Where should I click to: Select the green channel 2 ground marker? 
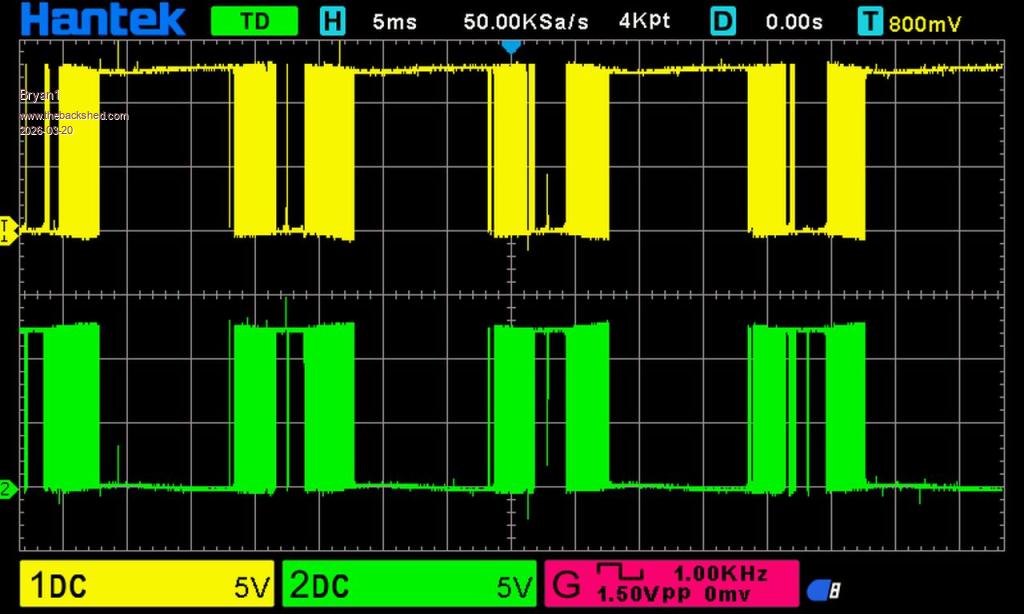8,489
